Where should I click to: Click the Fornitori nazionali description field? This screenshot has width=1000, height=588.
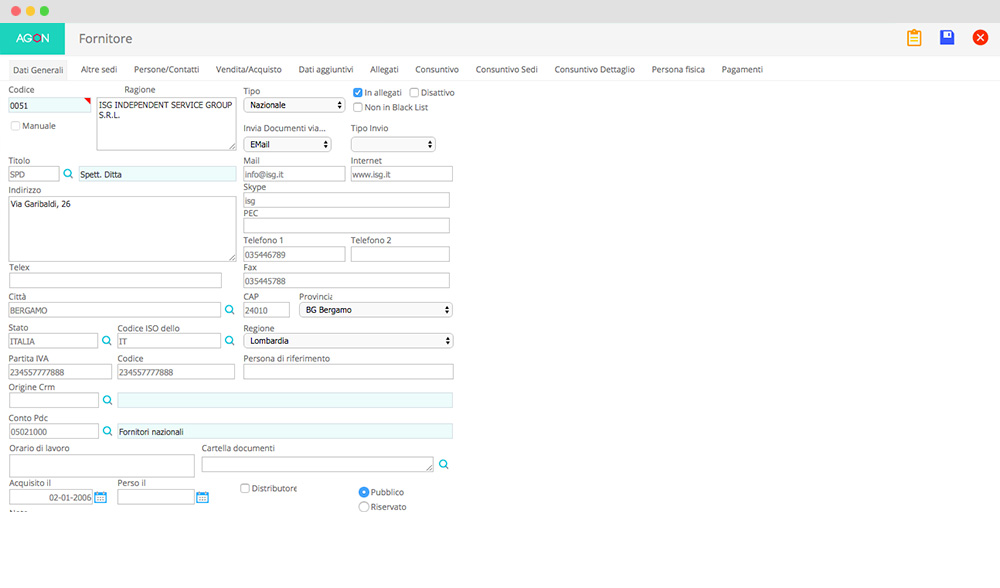[x=285, y=431]
